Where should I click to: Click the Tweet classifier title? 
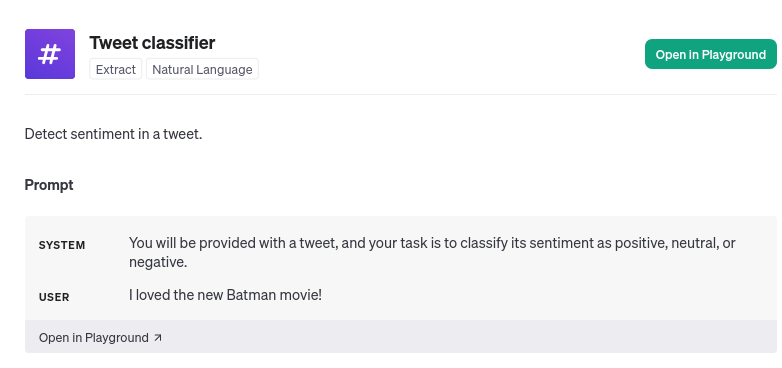[x=152, y=43]
